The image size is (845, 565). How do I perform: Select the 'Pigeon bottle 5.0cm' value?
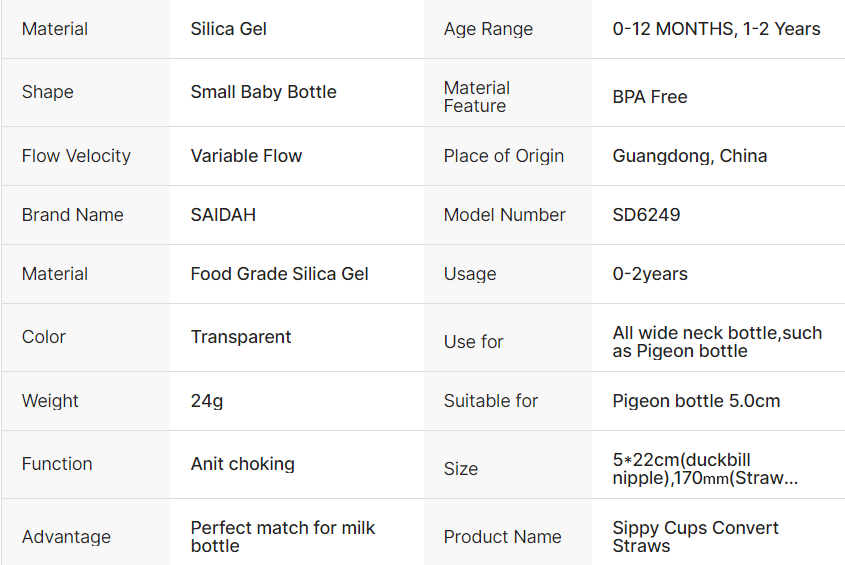tap(696, 401)
